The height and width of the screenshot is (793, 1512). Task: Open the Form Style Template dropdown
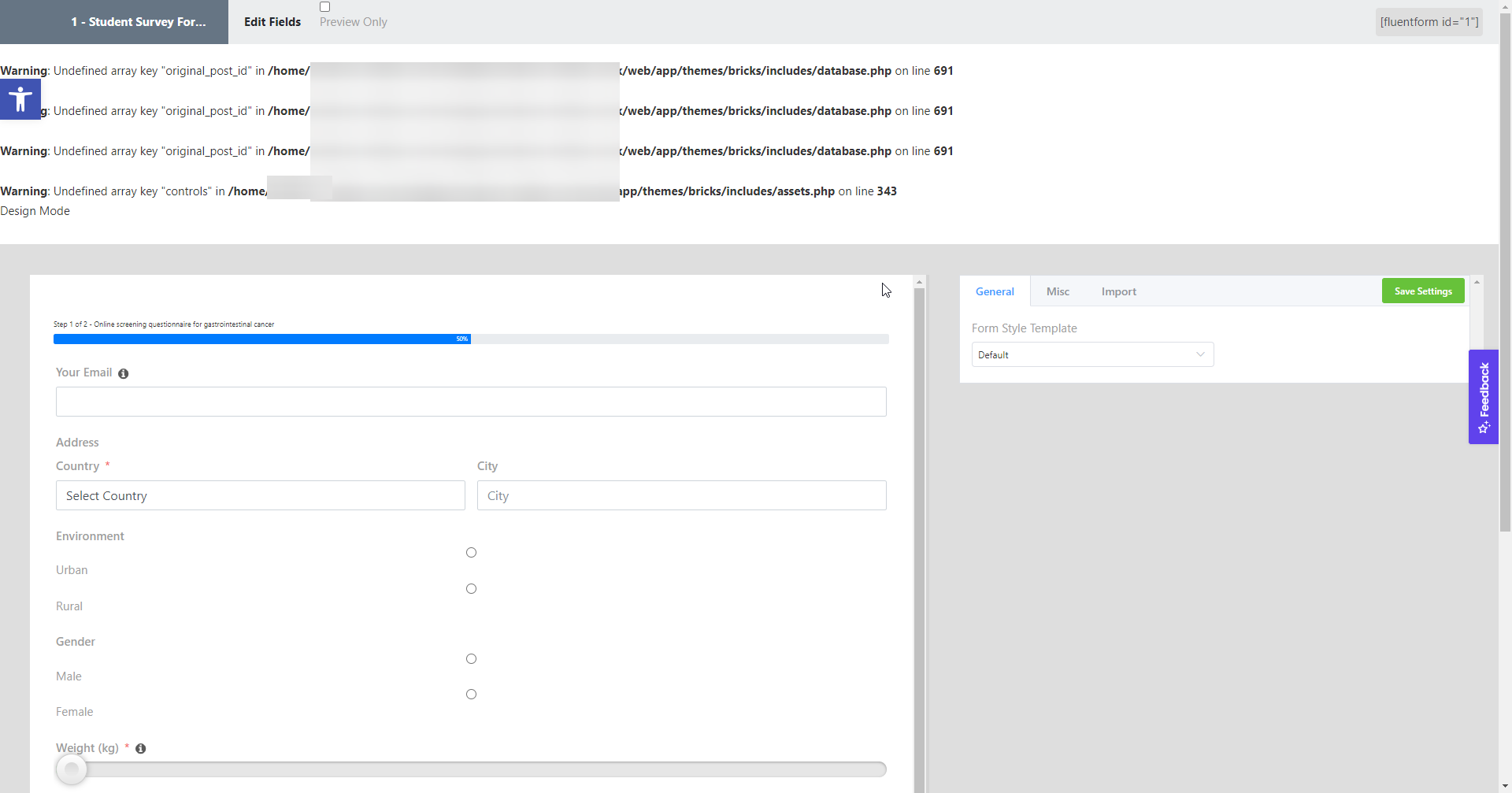pyautogui.click(x=1092, y=355)
